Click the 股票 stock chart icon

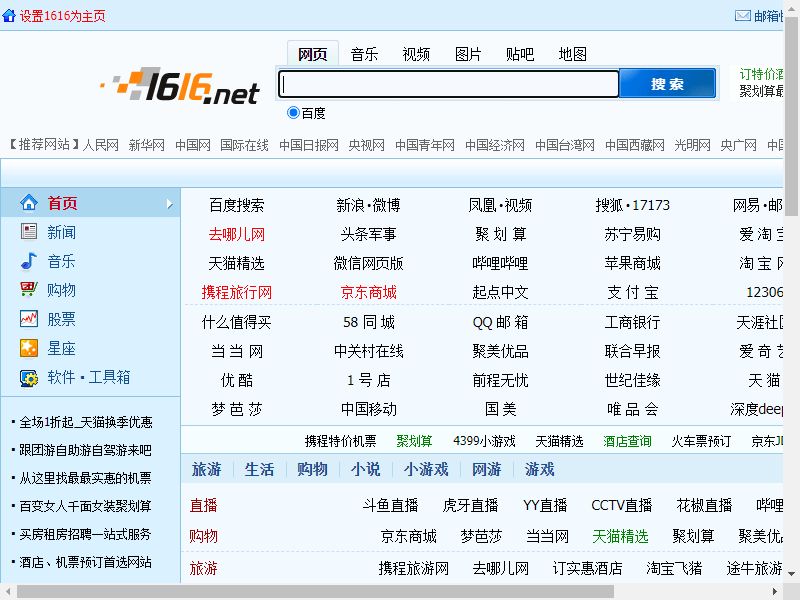(x=29, y=319)
